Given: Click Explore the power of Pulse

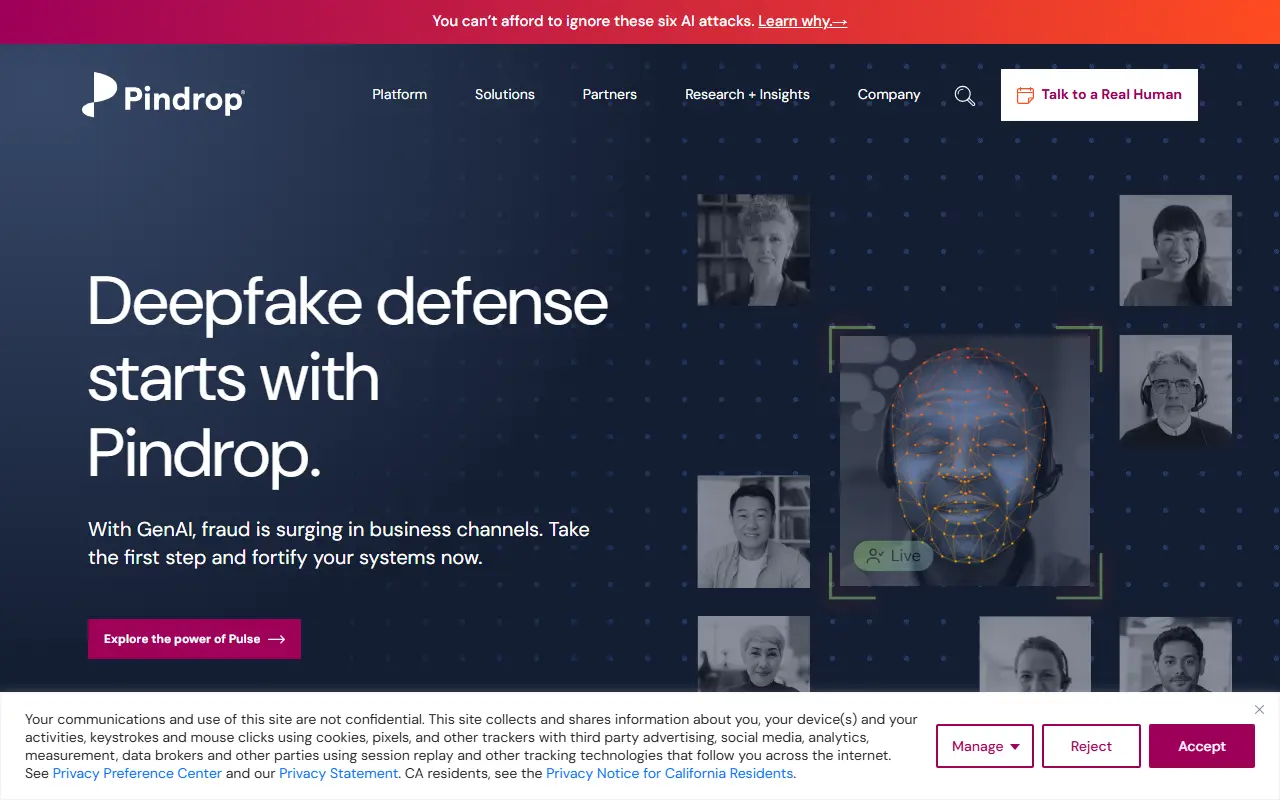Looking at the screenshot, I should point(194,639).
